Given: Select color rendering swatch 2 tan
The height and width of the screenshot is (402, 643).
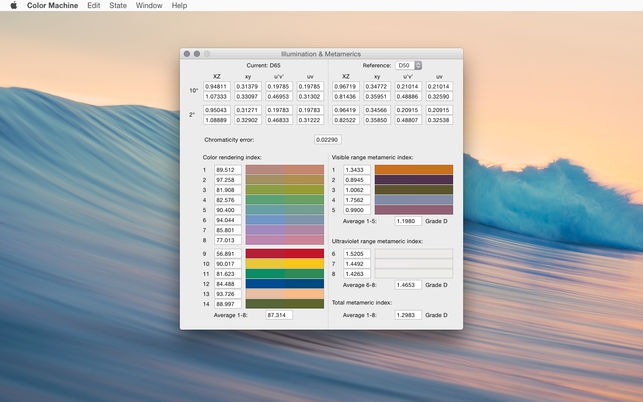Looking at the screenshot, I should [285, 180].
